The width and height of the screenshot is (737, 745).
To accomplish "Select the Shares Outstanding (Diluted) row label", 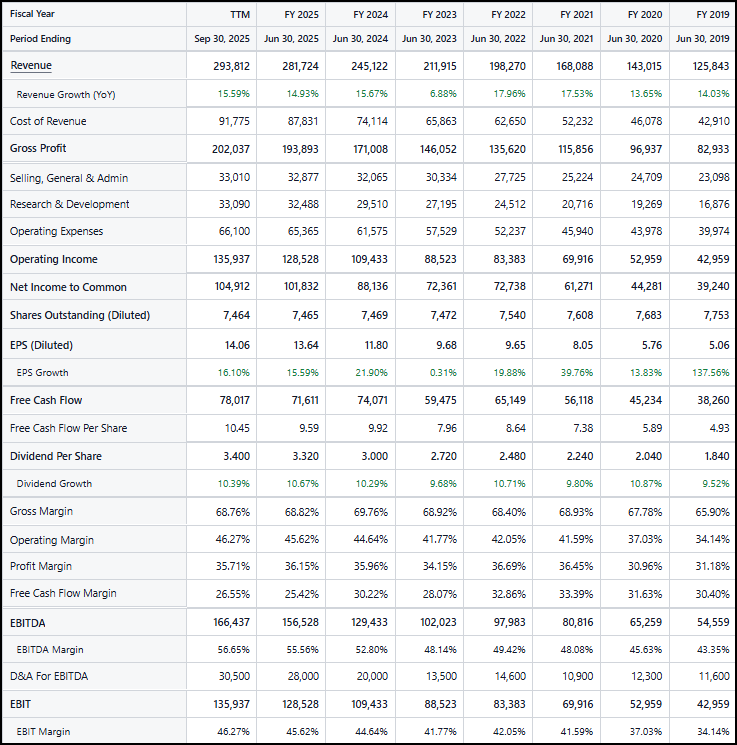I will 80,315.
